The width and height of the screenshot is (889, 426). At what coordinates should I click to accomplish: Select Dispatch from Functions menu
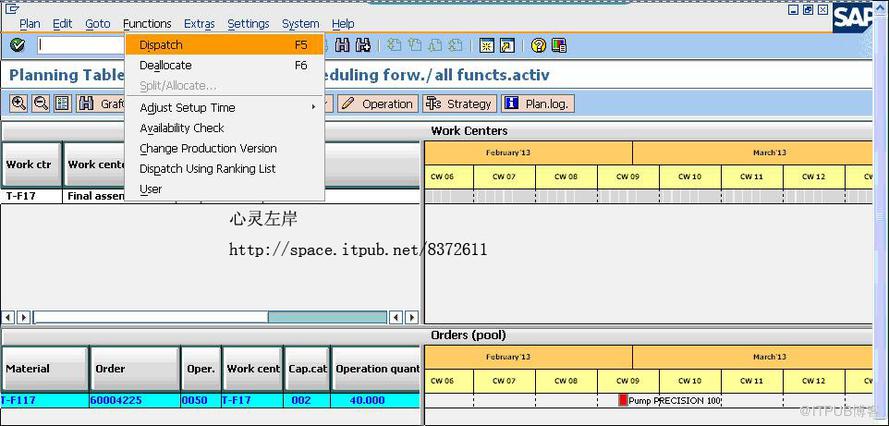[x=225, y=45]
